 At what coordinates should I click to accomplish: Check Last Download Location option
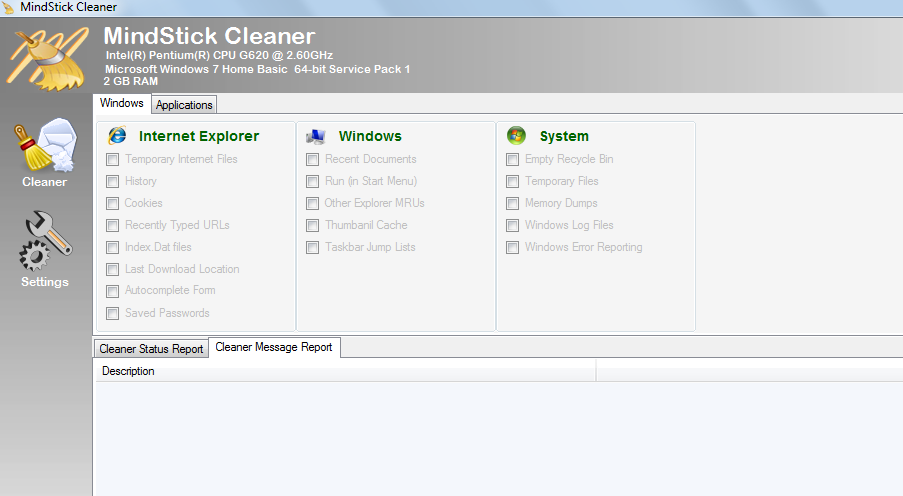pyautogui.click(x=112, y=269)
